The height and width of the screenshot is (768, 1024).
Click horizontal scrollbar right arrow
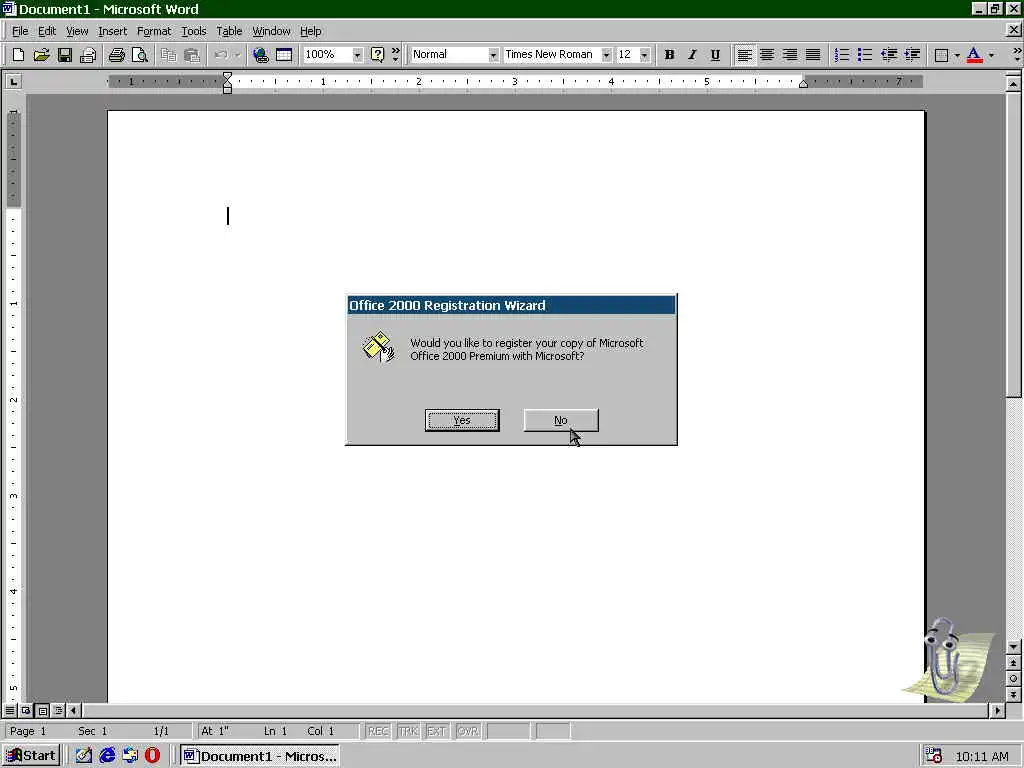(x=997, y=710)
